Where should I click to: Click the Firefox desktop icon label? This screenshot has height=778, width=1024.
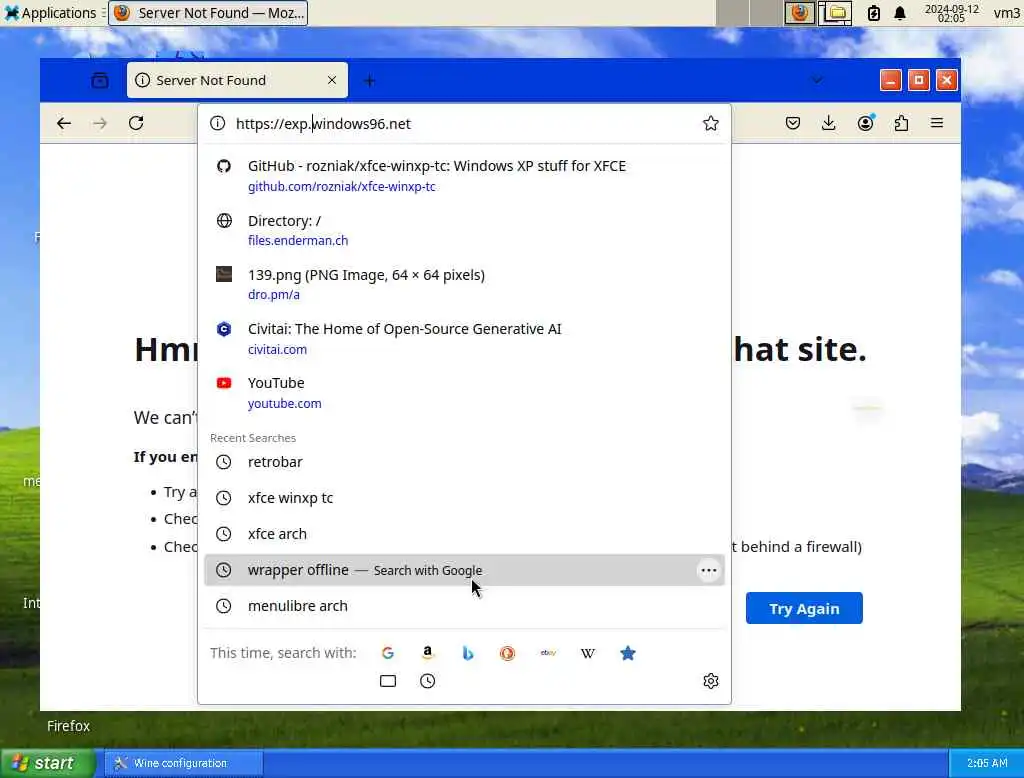pyautogui.click(x=69, y=726)
